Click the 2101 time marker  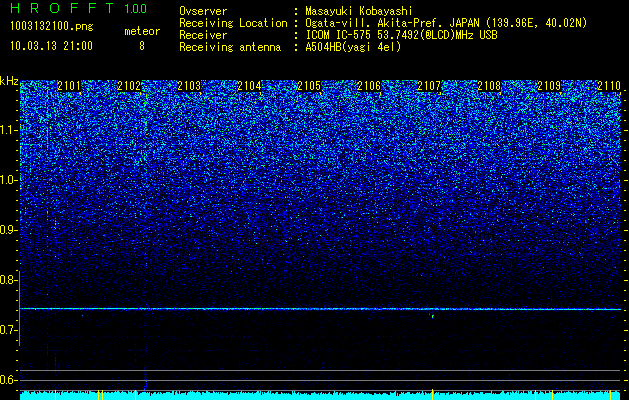point(69,86)
